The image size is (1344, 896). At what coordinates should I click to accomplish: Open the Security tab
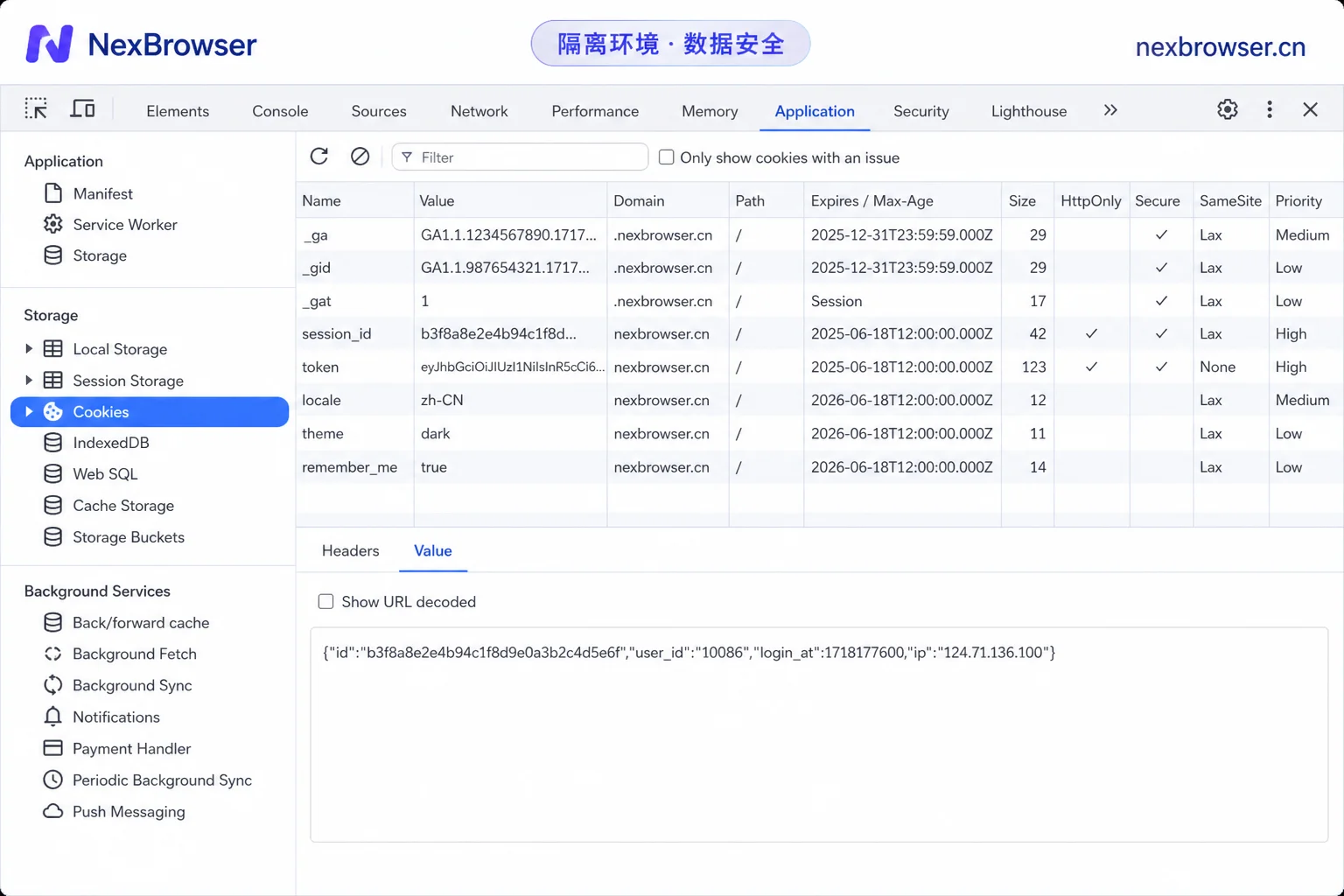921,111
